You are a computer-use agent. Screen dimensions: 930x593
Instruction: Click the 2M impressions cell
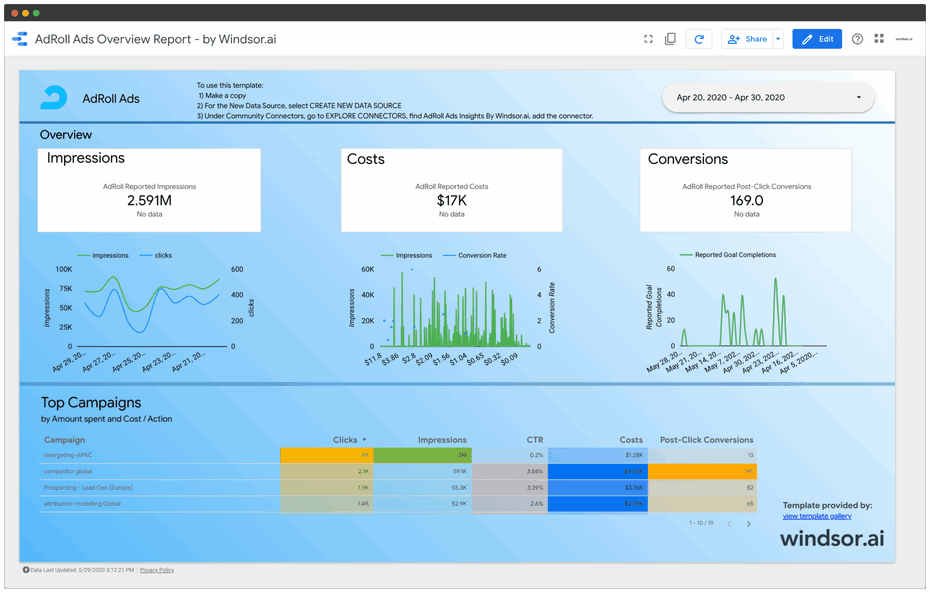[422, 455]
